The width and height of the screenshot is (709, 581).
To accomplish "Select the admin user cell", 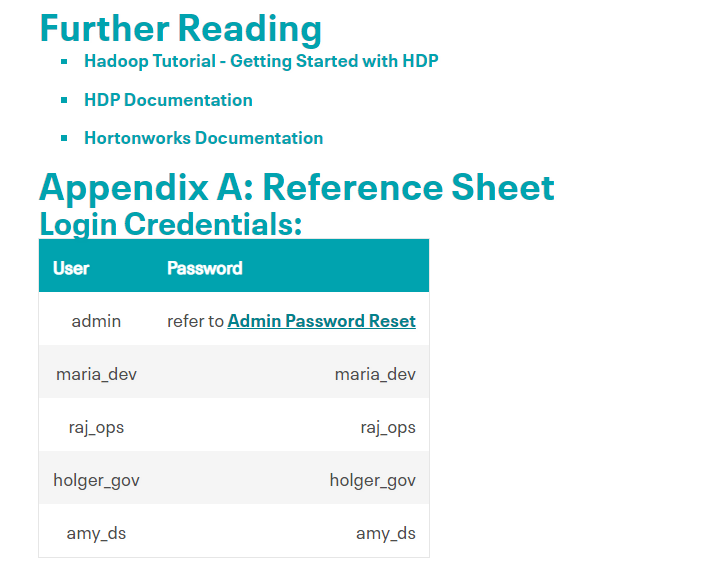I will [96, 321].
